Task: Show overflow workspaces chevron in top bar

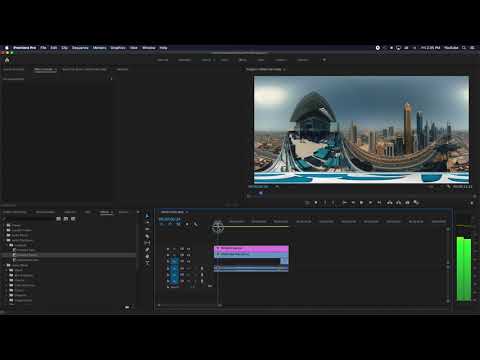Action: pyautogui.click(x=324, y=60)
